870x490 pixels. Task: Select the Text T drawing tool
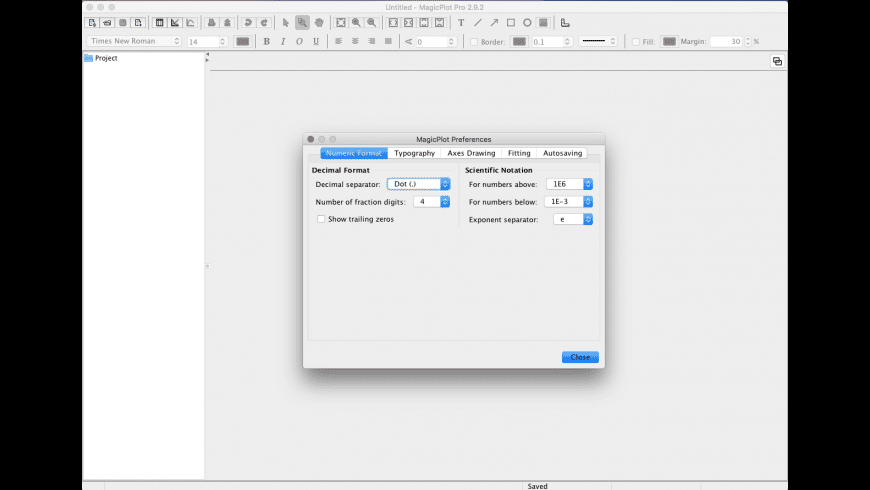[461, 23]
